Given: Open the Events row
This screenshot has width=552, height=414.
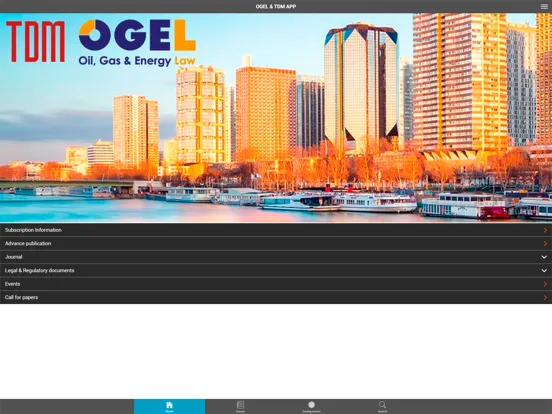Looking at the screenshot, I should (276, 284).
